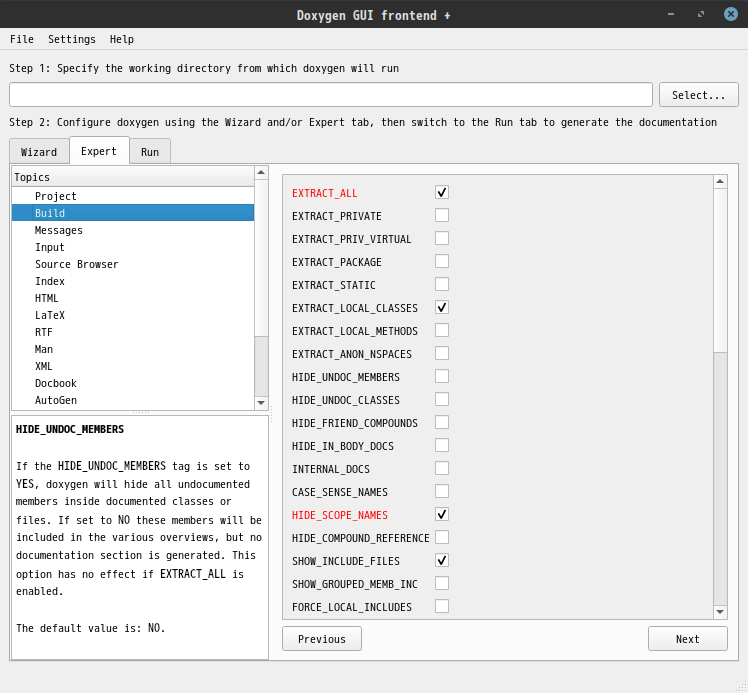
Task: Tick the INTERNAL_DOCS checkbox
Action: pos(442,468)
